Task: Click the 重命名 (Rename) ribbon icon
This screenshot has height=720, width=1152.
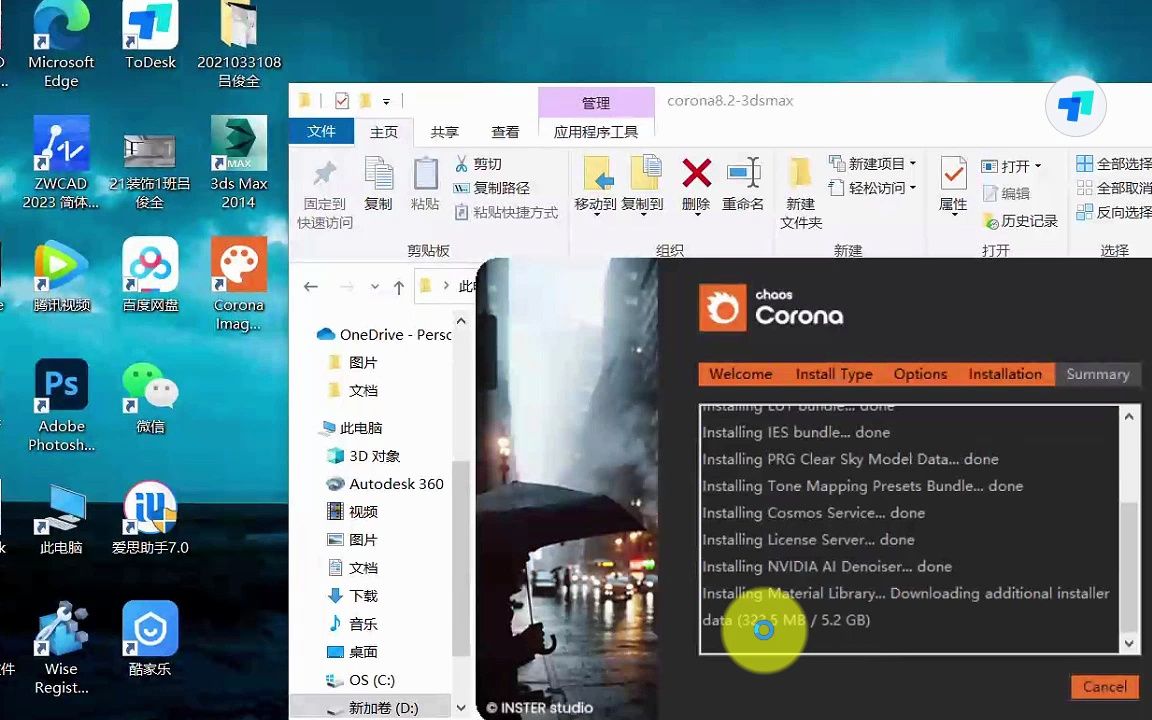Action: (x=743, y=185)
